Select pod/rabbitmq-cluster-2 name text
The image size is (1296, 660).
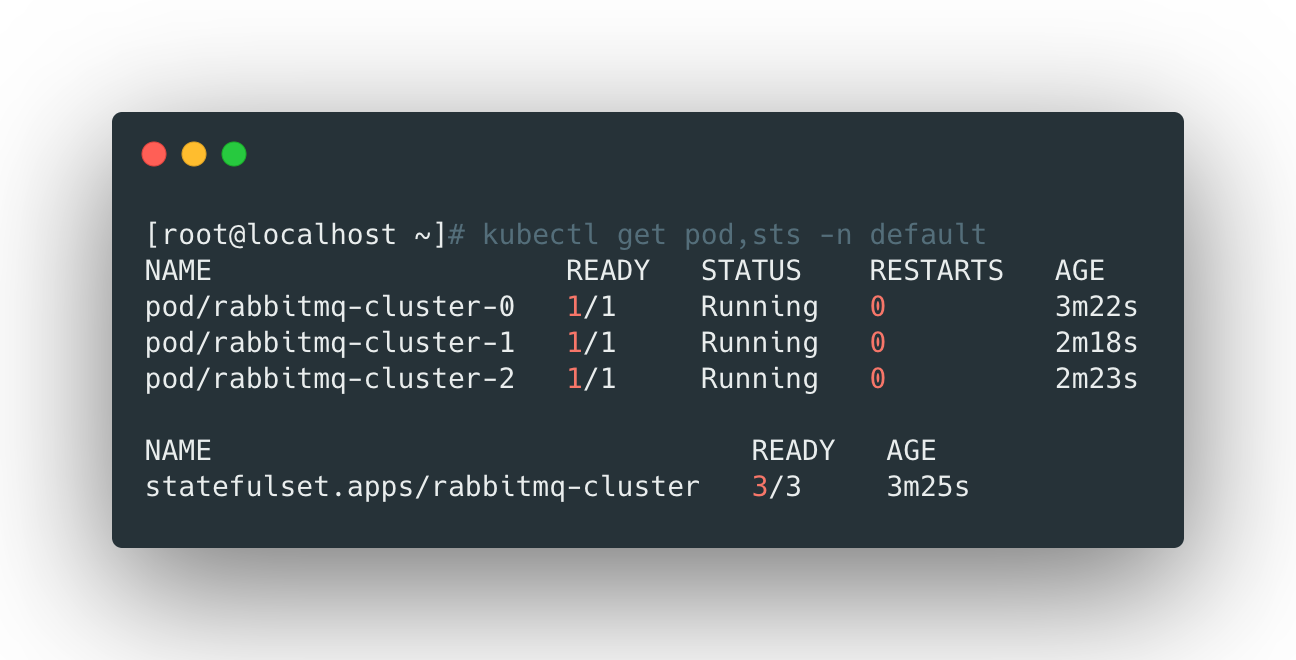click(x=330, y=379)
